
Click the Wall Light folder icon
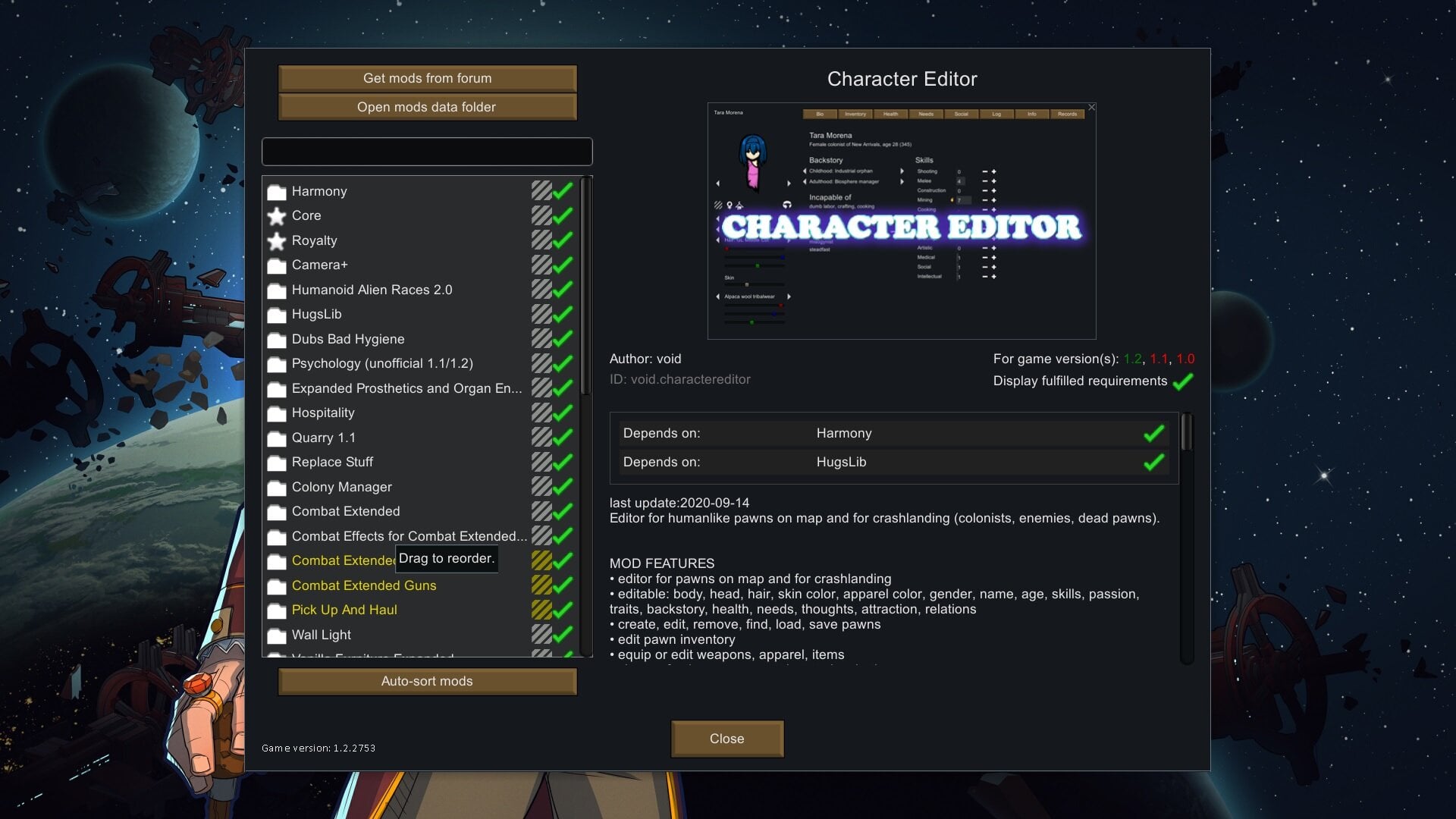pos(277,635)
